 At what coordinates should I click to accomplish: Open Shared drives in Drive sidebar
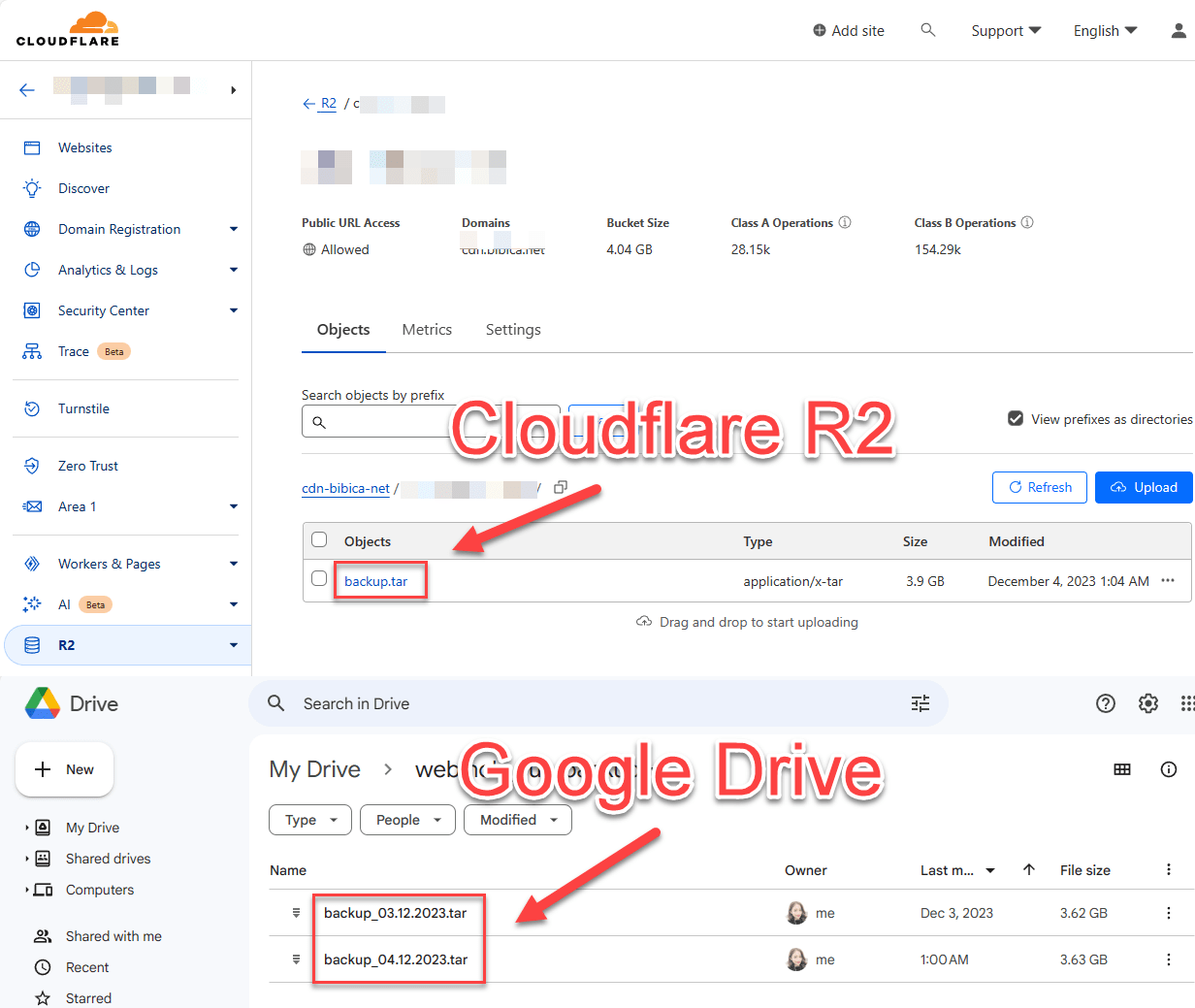click(109, 859)
